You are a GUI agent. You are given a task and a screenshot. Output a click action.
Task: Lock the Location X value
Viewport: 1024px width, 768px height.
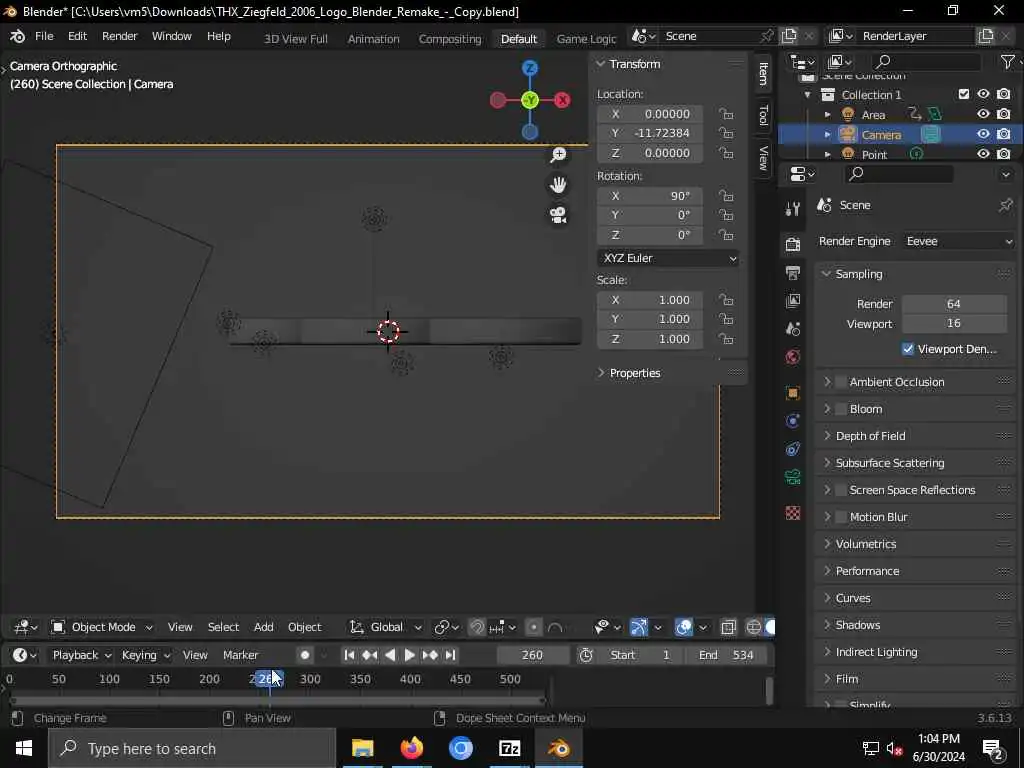(726, 114)
